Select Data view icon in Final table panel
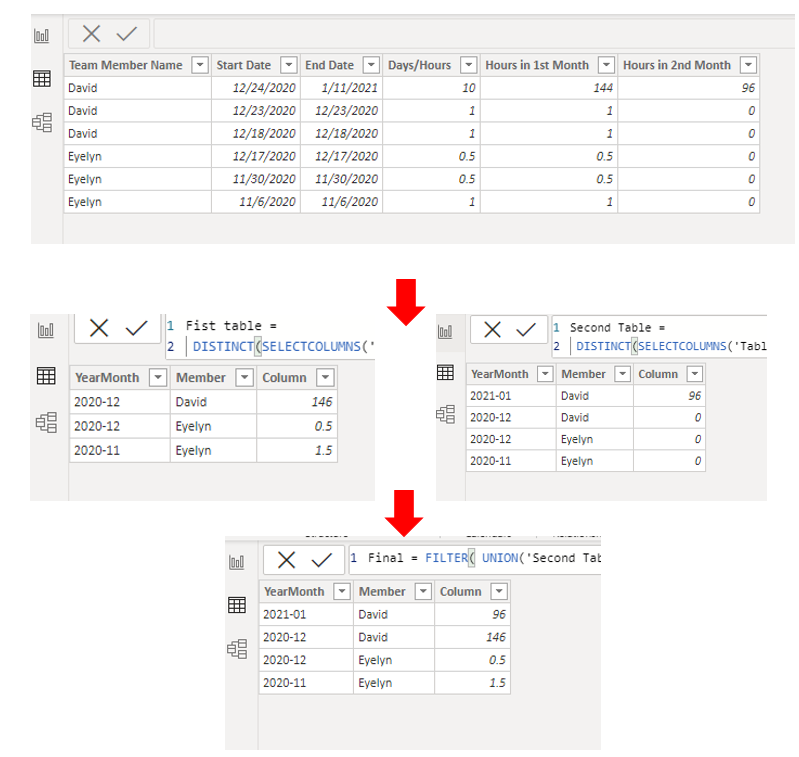 [237, 605]
